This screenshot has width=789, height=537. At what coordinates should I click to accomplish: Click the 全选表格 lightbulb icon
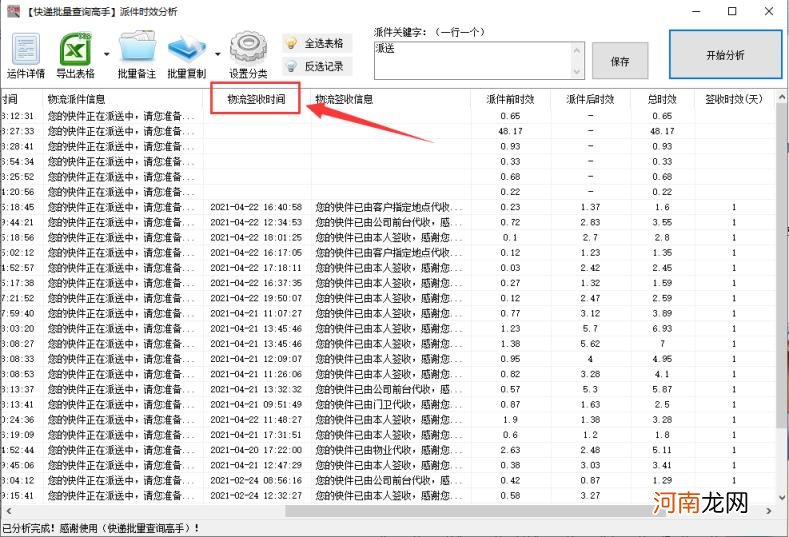point(291,43)
